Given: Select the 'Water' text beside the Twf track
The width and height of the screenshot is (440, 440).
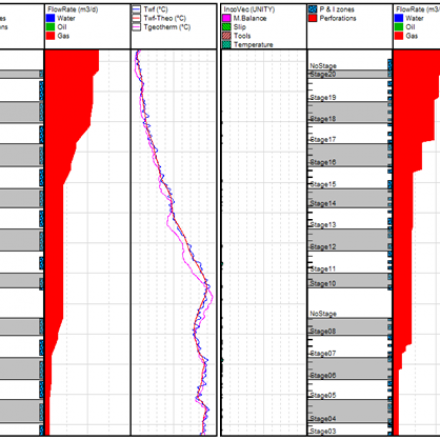Looking at the screenshot, I should [66, 18].
